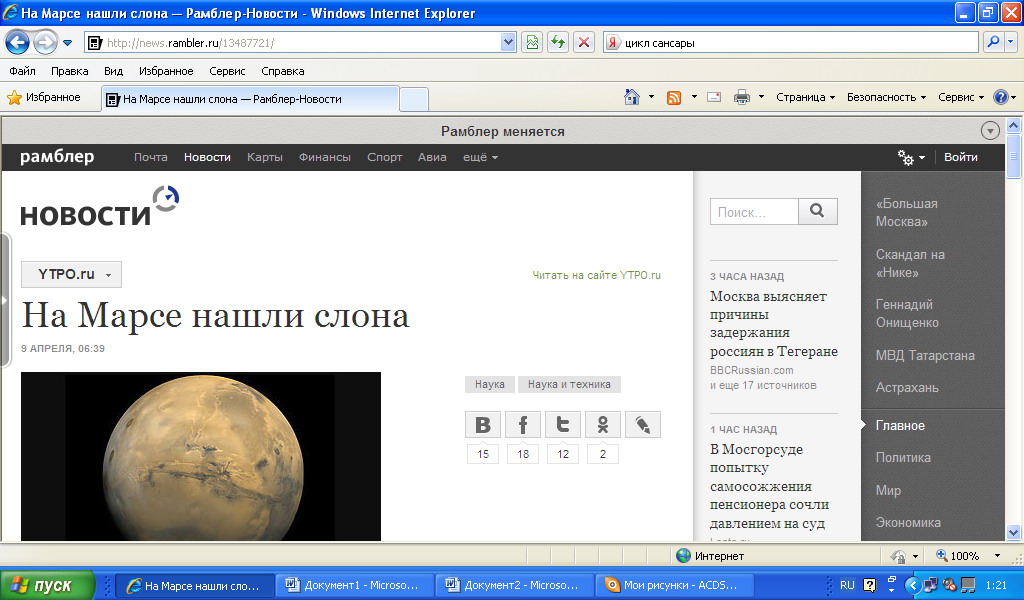Open the Избранное menu in the menu bar
The image size is (1024, 600).
pos(166,71)
